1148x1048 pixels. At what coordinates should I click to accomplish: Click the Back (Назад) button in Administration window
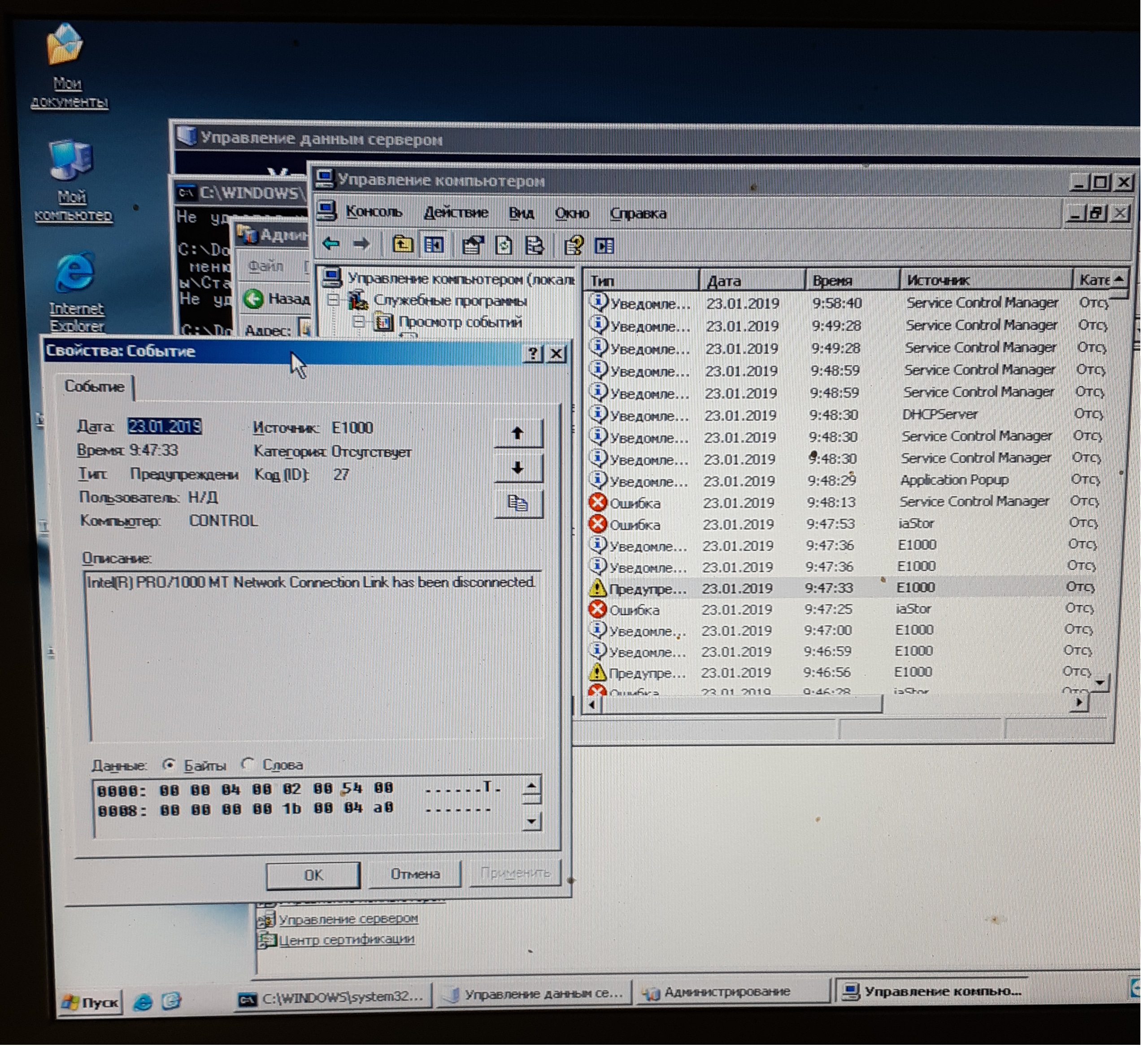[x=276, y=299]
